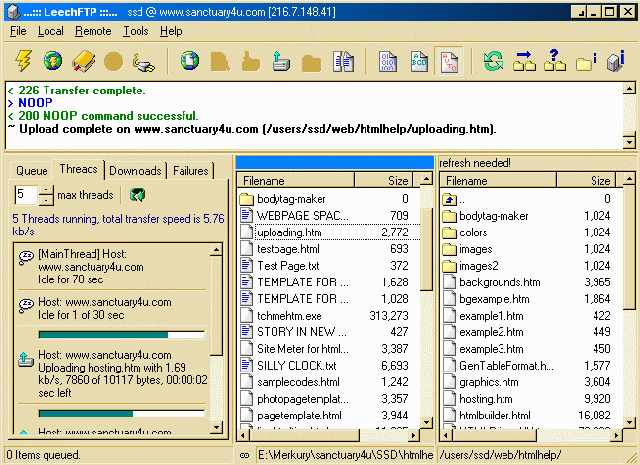Click the two folders with blue arrow icon
Screen dimensions: 640x465
(x=524, y=61)
